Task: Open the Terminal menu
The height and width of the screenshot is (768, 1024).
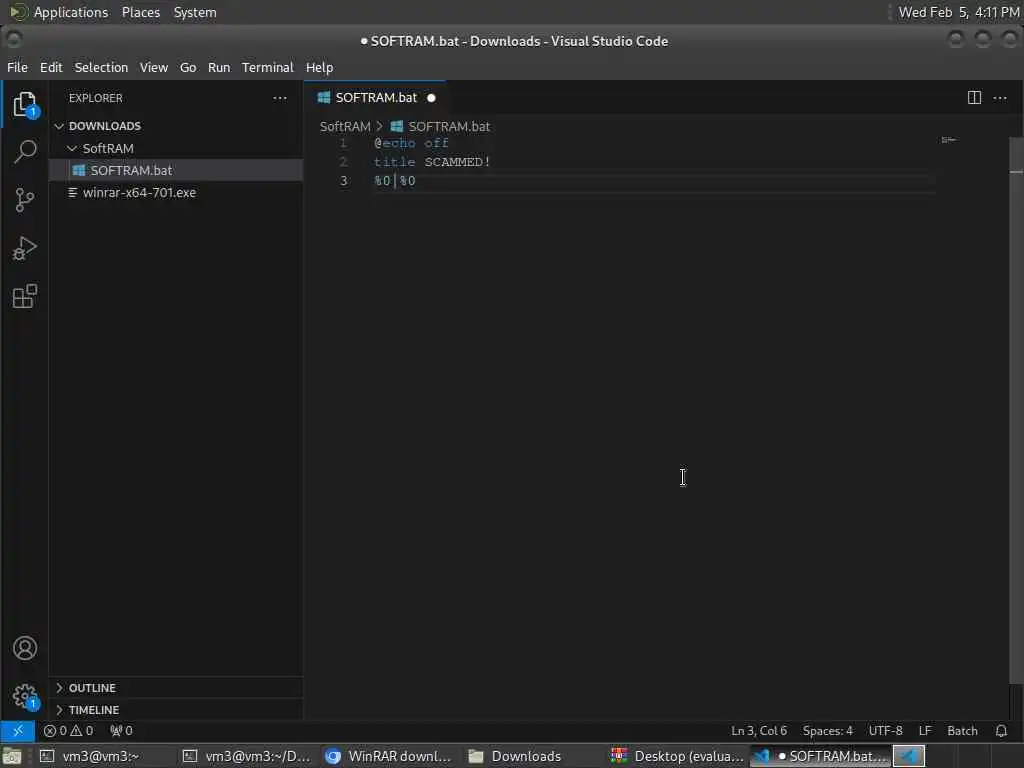Action: click(x=268, y=67)
